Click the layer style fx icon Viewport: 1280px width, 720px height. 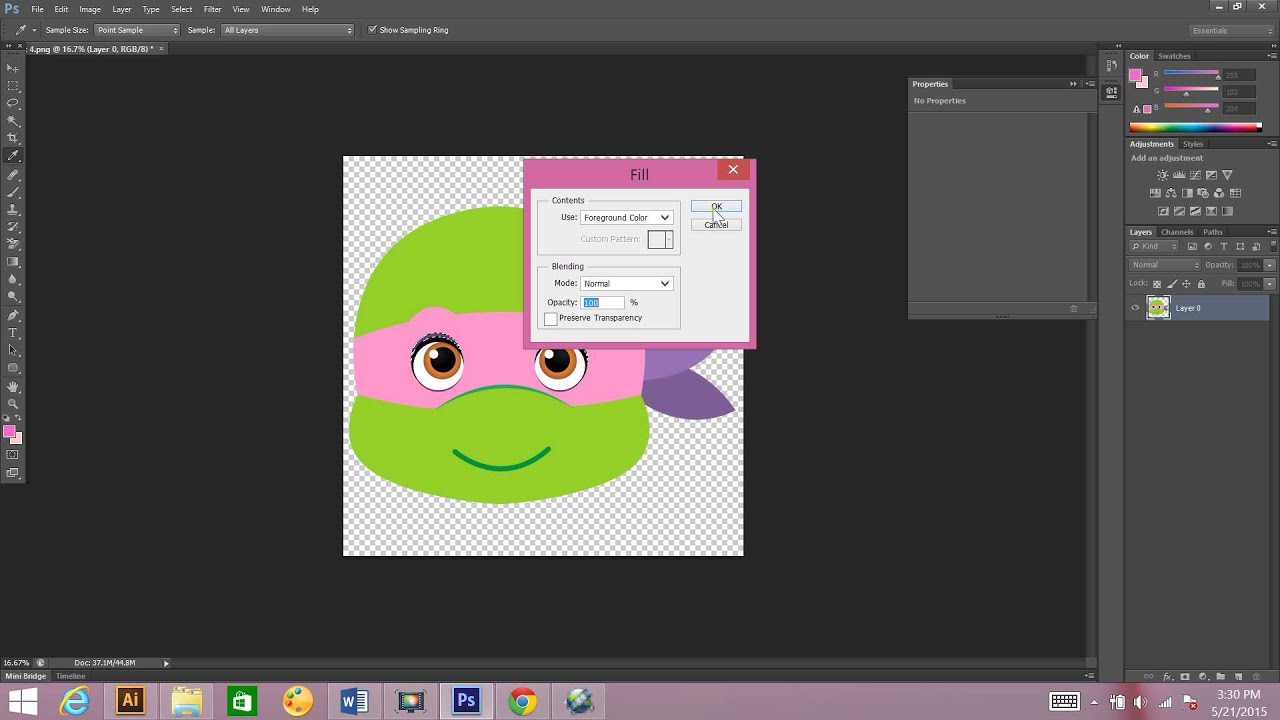point(1167,677)
